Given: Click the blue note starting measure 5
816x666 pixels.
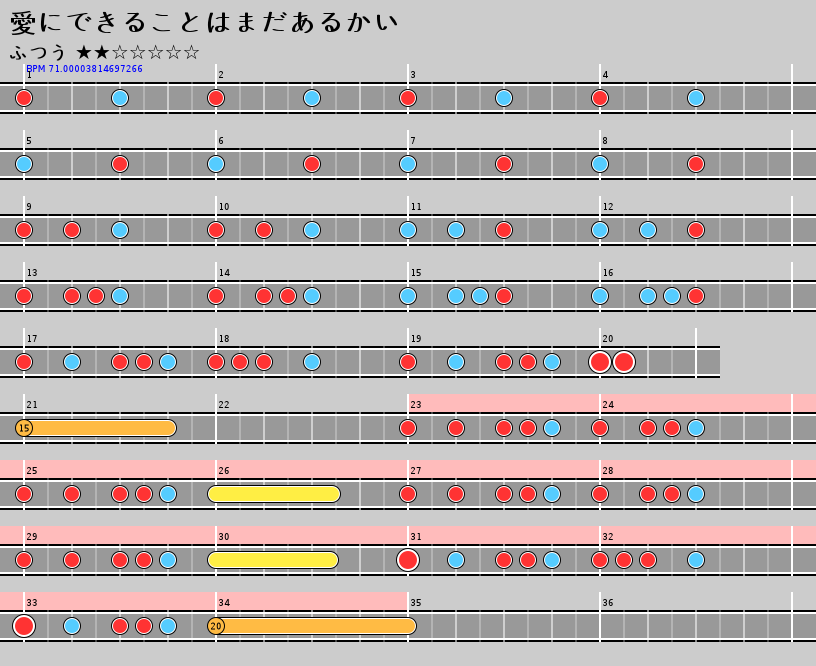Looking at the screenshot, I should pos(24,164).
